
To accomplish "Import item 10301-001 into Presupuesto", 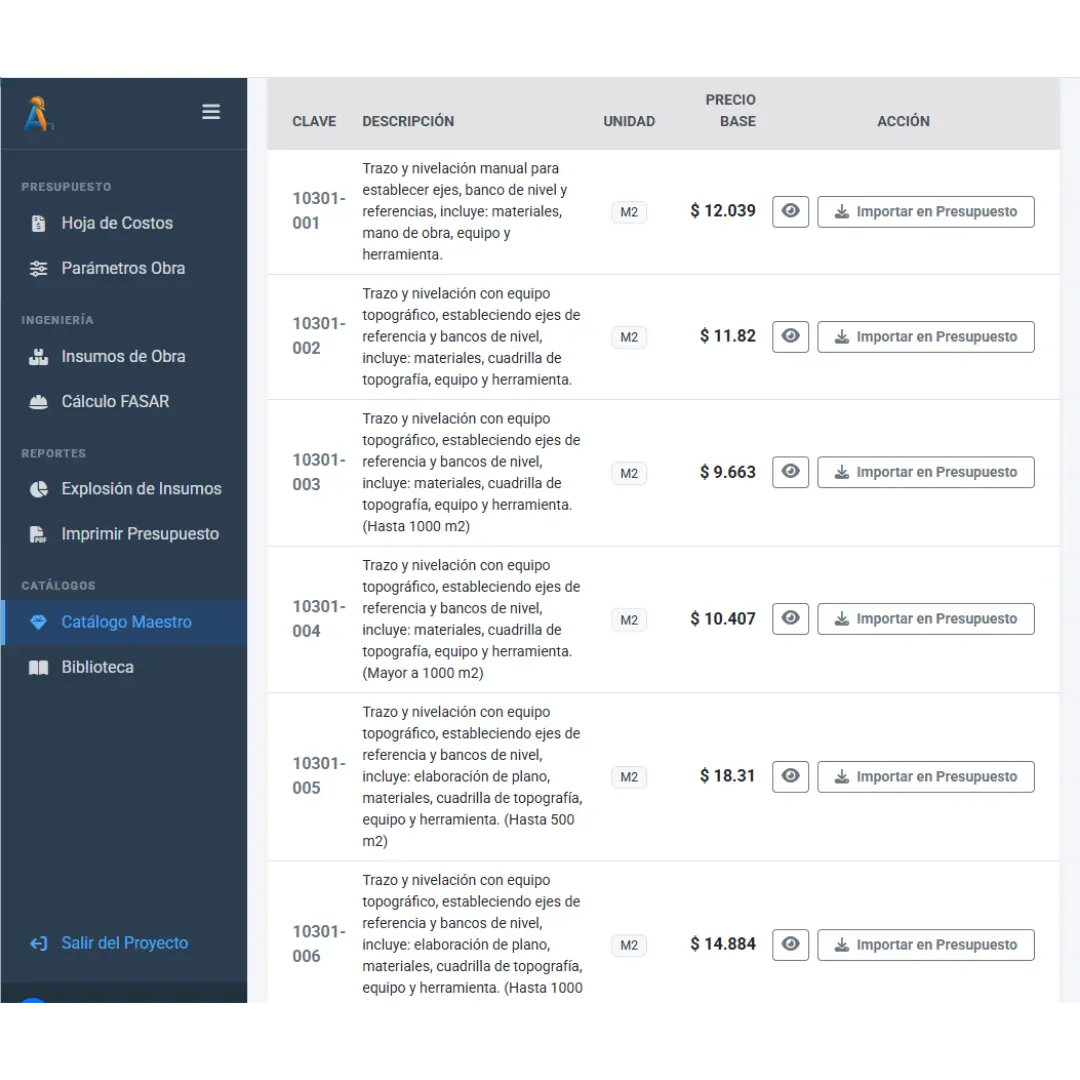I will [926, 211].
